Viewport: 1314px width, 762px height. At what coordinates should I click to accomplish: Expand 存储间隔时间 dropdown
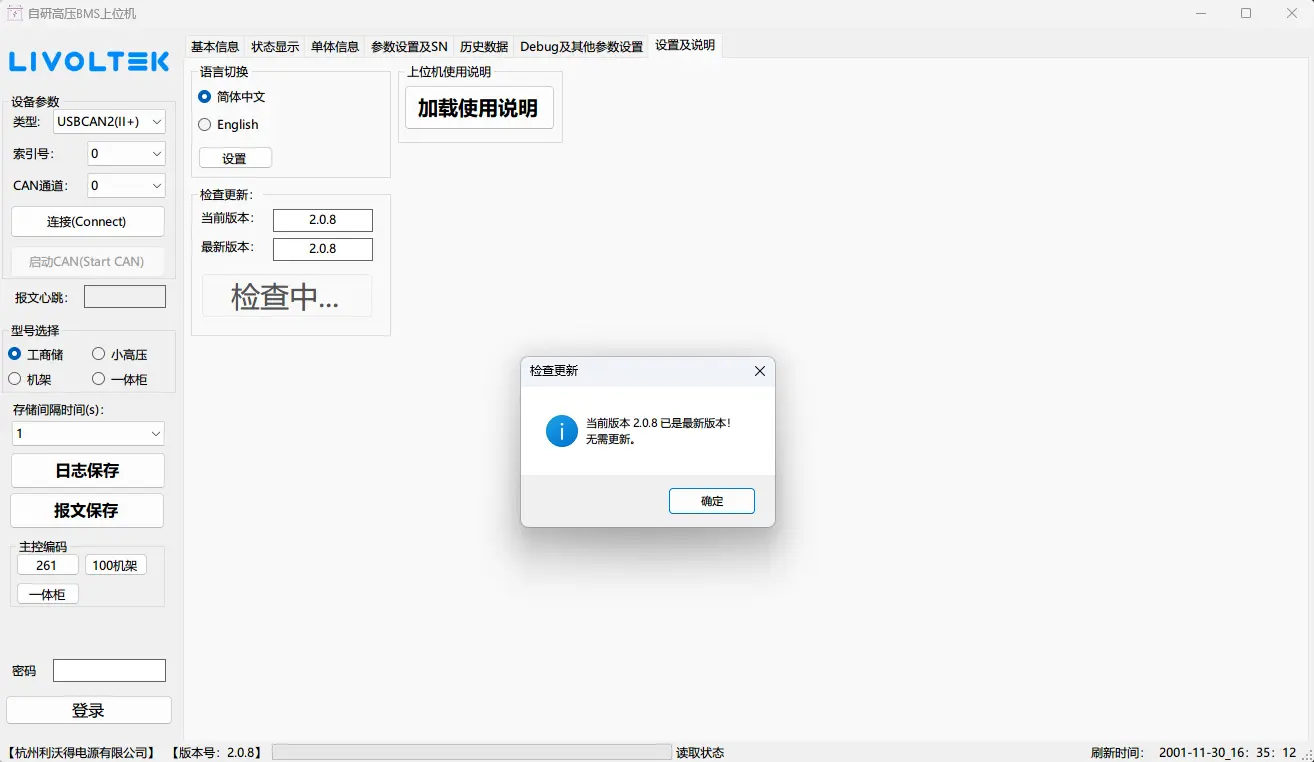88,434
